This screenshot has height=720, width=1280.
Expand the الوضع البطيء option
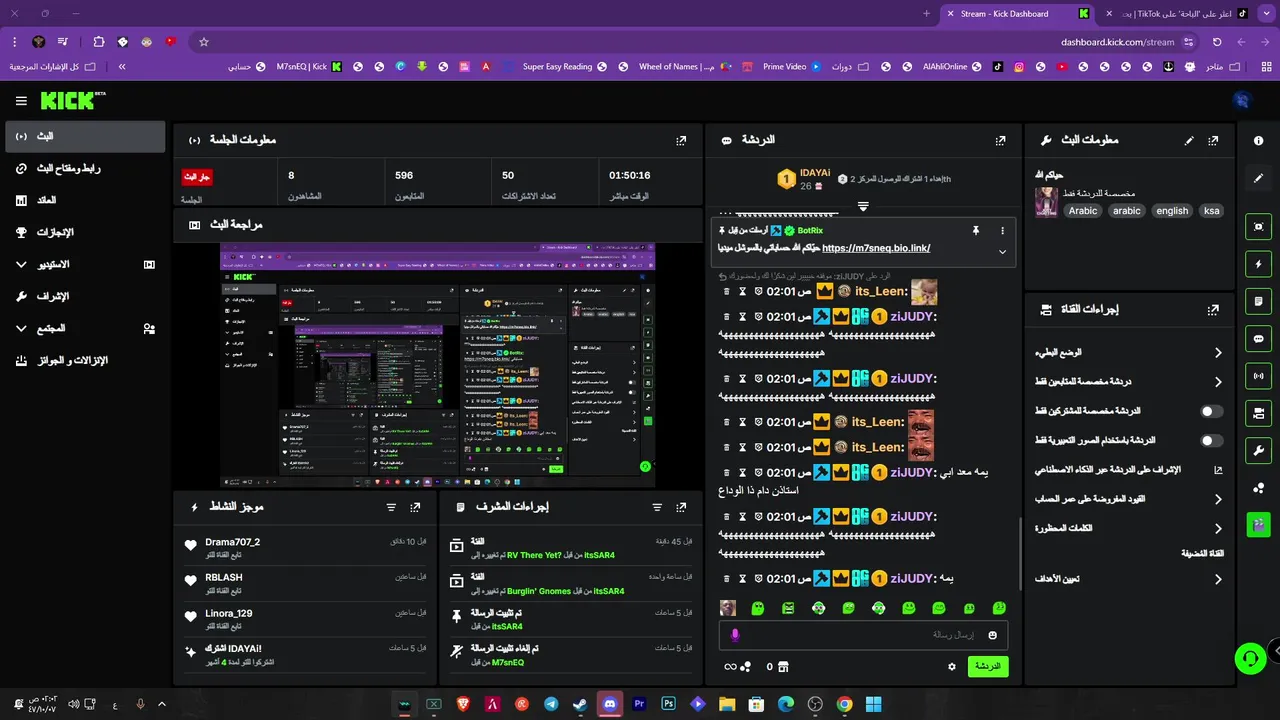(x=1129, y=353)
